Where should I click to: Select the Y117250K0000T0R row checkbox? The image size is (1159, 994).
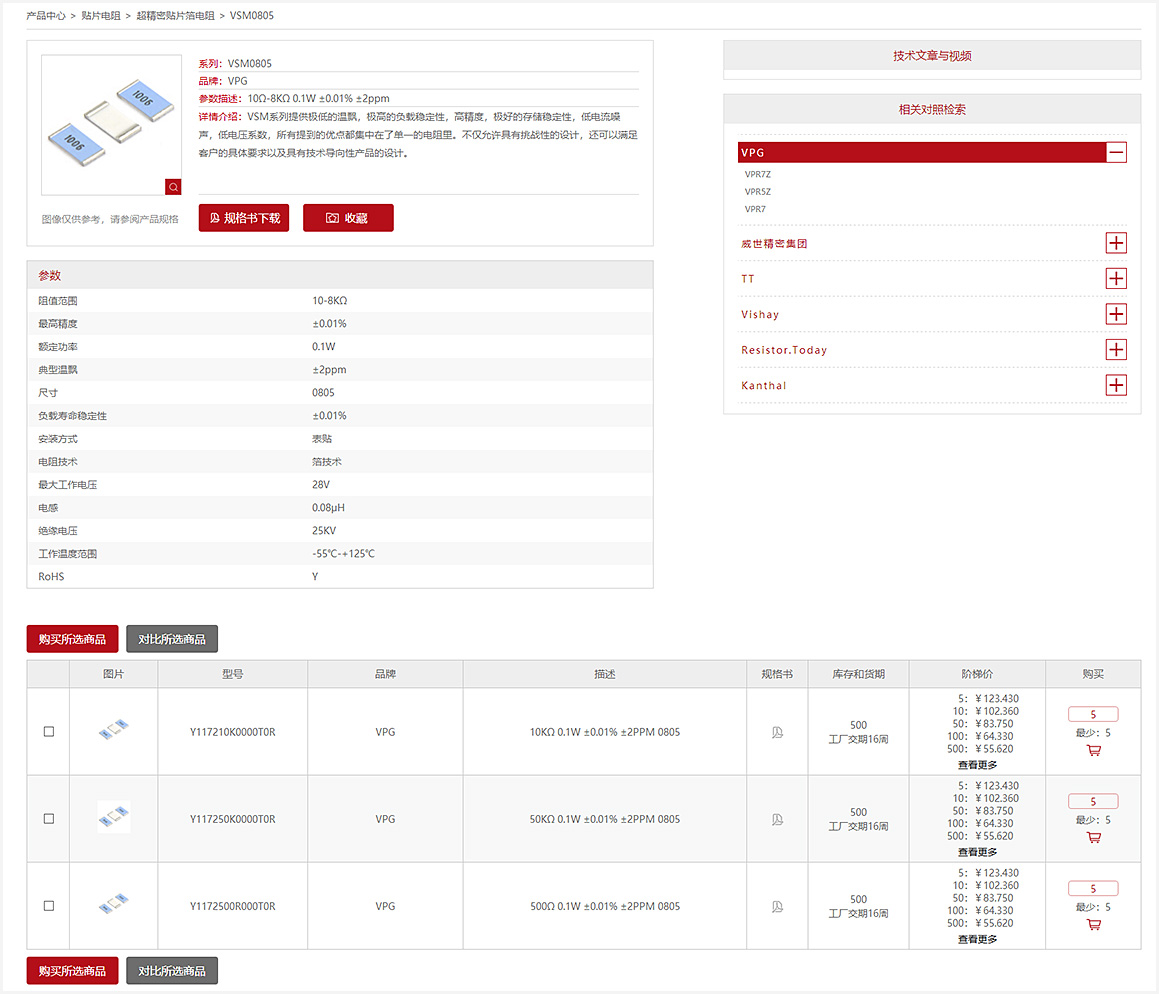(x=49, y=819)
